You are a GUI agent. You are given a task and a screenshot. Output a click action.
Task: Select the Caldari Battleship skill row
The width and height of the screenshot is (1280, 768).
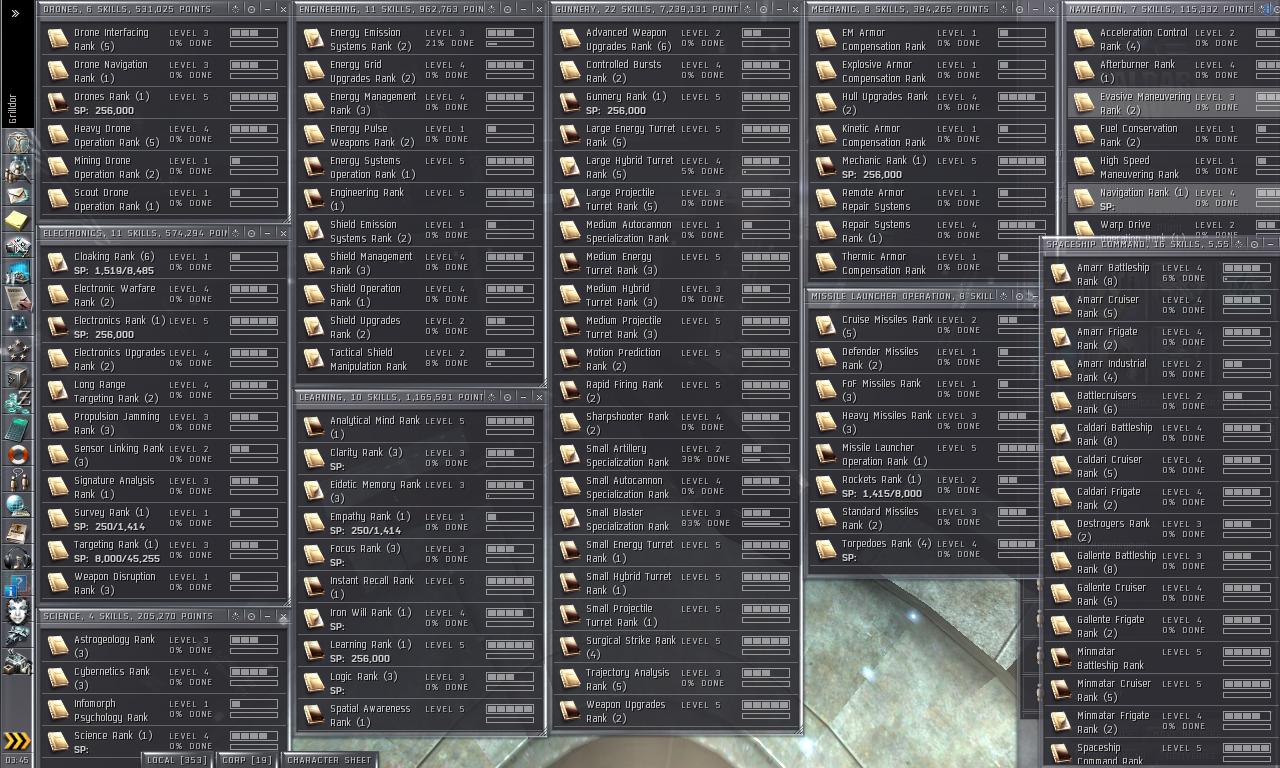(x=1161, y=434)
